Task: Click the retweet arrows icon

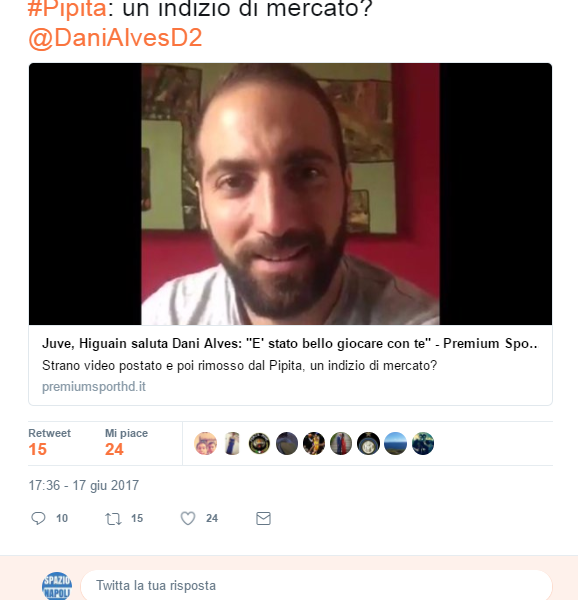Action: click(x=113, y=518)
